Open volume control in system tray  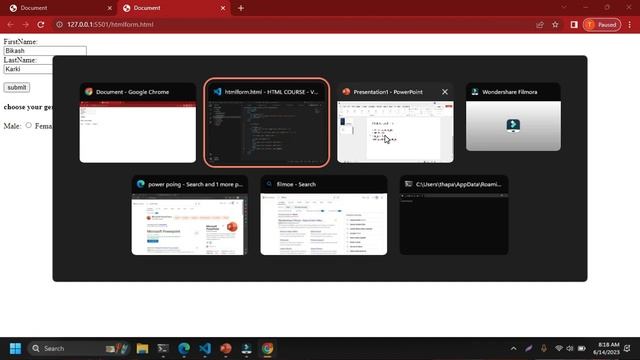[x=570, y=348]
